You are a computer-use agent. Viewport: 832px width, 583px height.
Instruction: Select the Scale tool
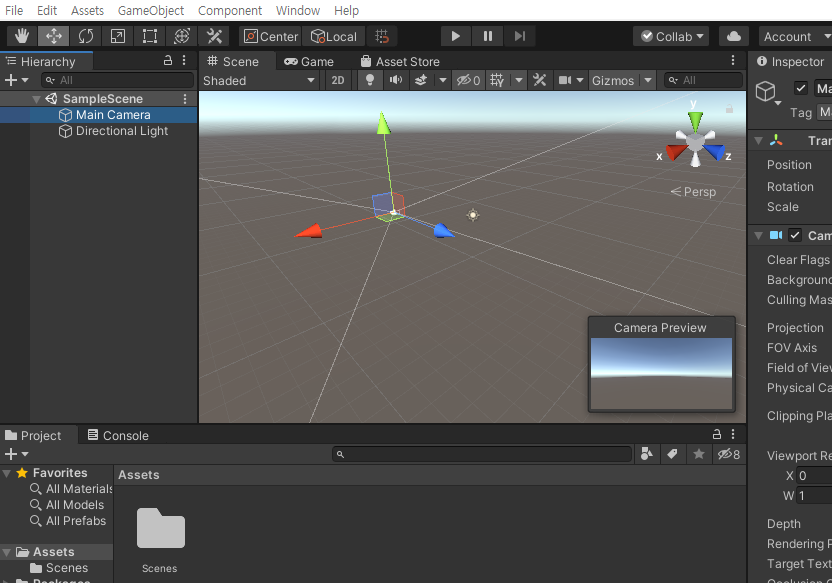pos(117,37)
